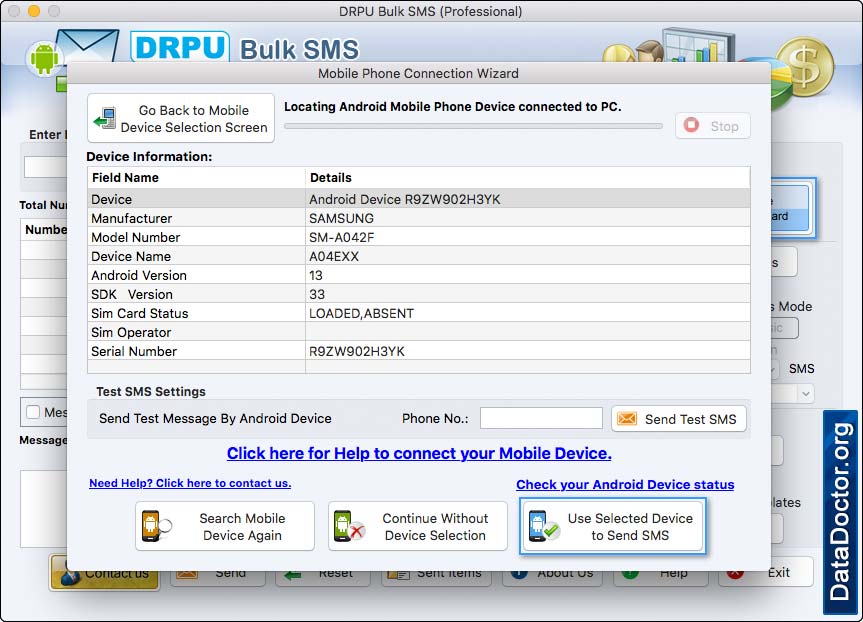Select the Sim Operator row

418,332
